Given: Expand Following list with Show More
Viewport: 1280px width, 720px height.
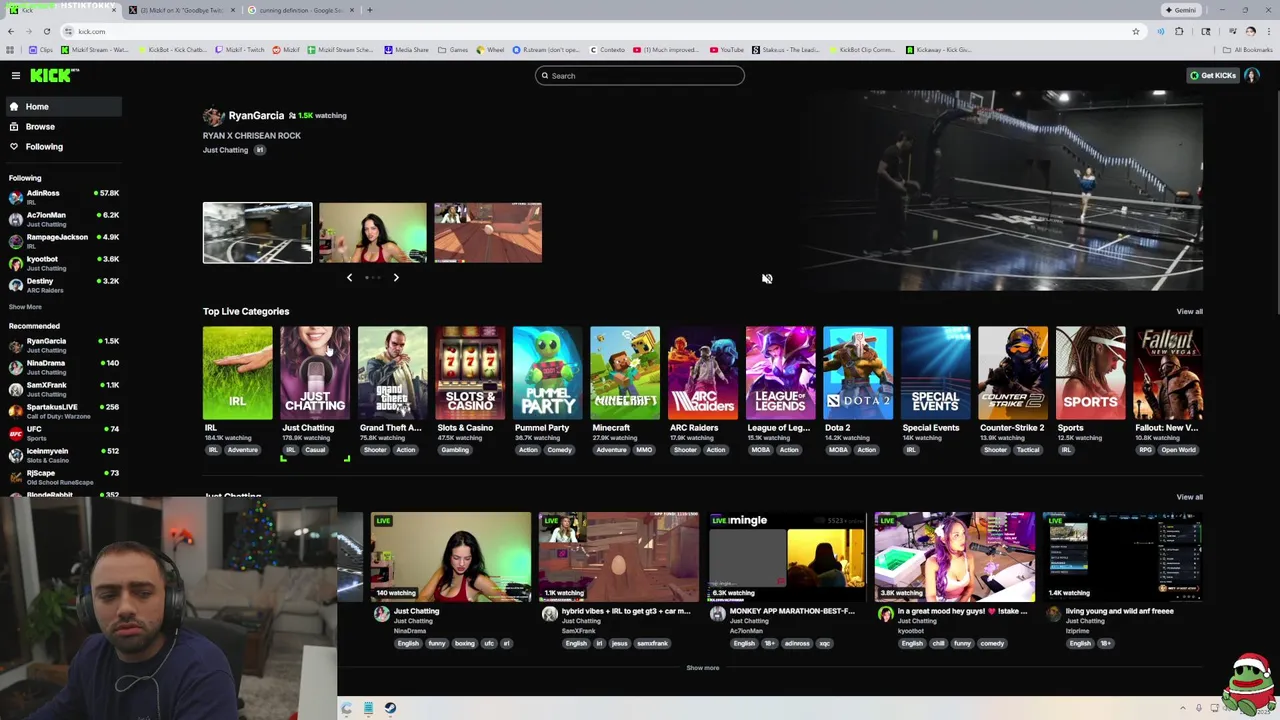Looking at the screenshot, I should tap(25, 307).
